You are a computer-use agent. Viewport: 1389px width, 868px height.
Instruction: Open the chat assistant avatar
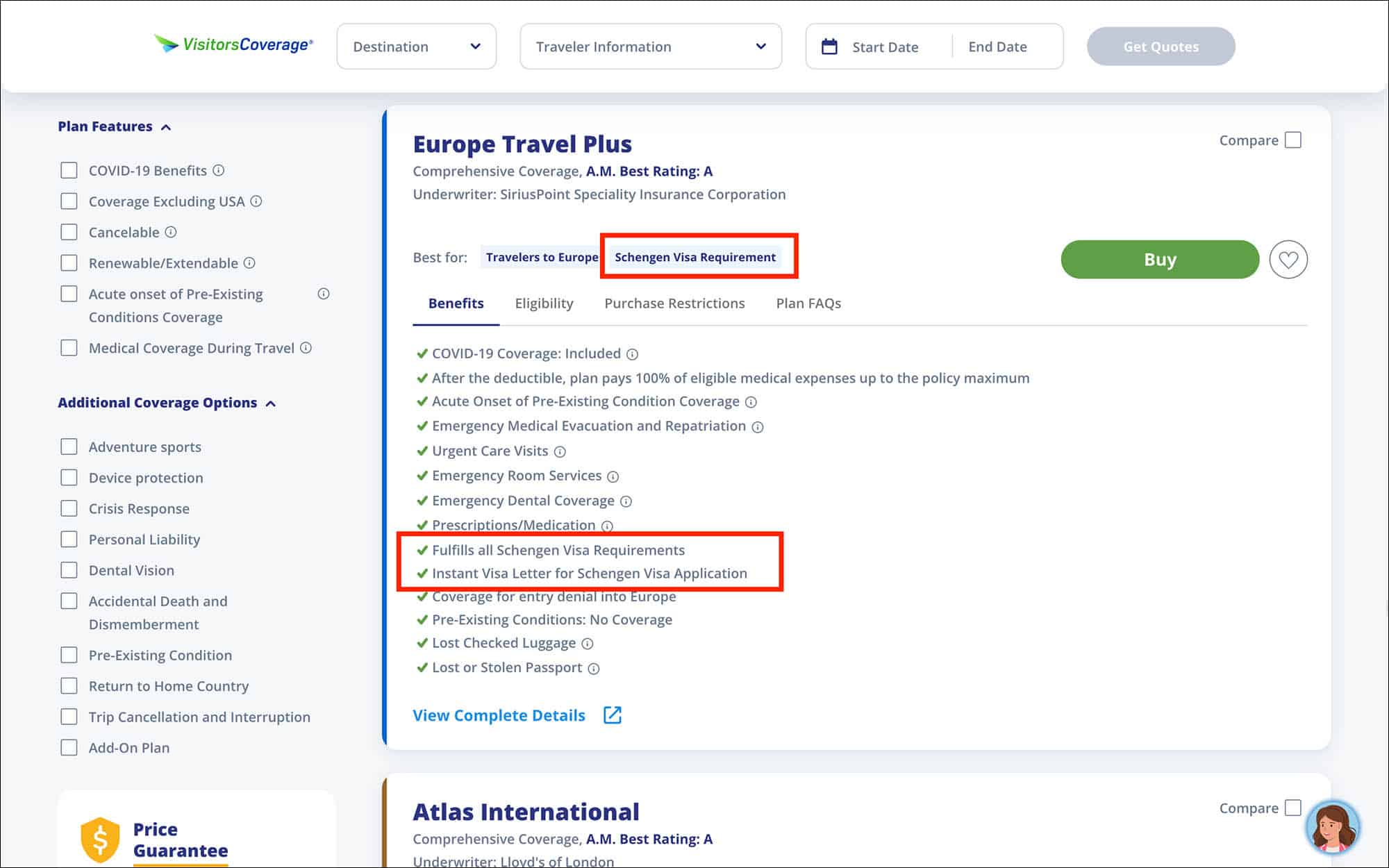click(x=1334, y=826)
